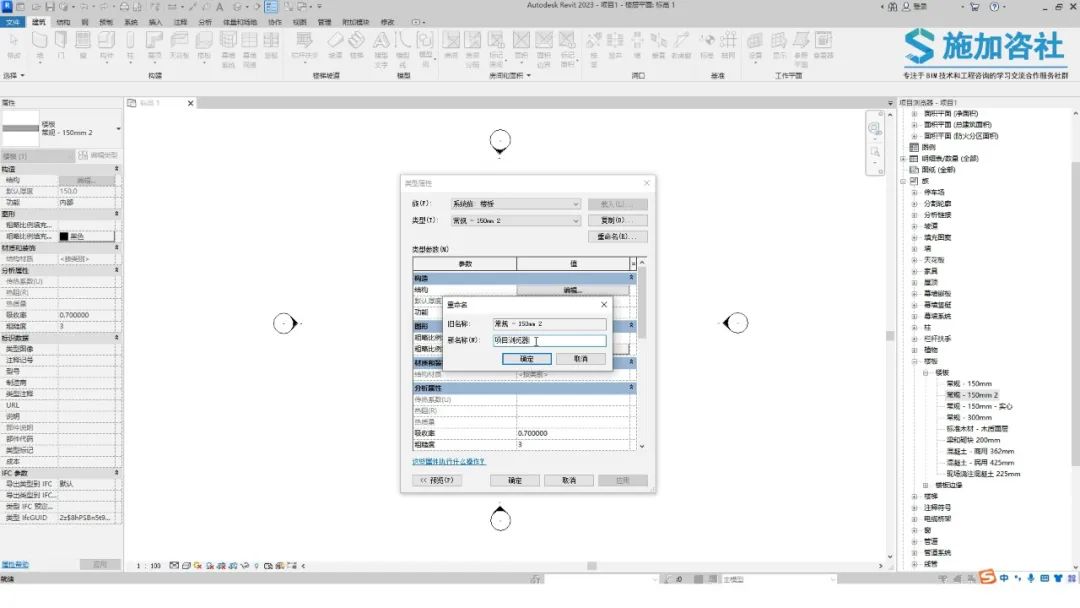Toggle Thin Lines in quick access toolbar
The width and height of the screenshot is (1080, 608).
click(x=271, y=6)
